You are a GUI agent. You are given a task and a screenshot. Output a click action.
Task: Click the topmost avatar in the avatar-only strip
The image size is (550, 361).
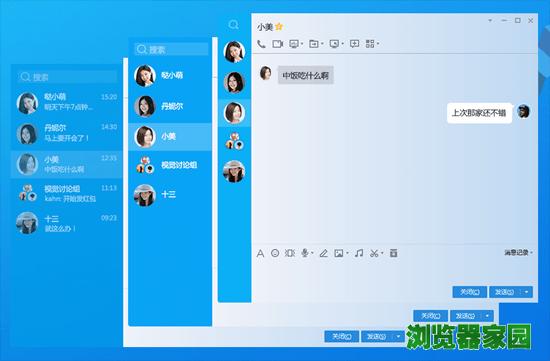coord(234,52)
